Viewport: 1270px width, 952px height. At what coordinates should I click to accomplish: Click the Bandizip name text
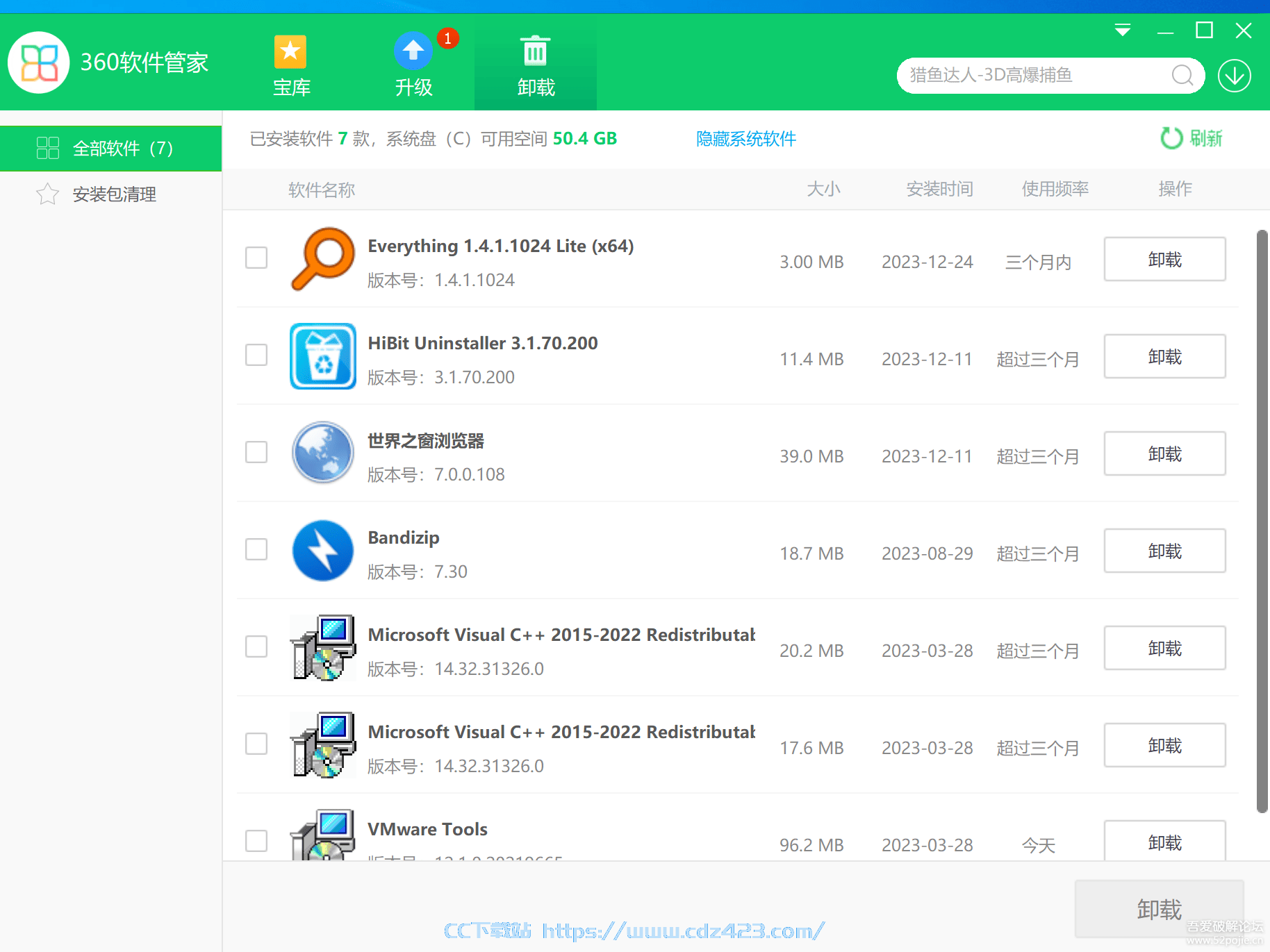tap(404, 537)
